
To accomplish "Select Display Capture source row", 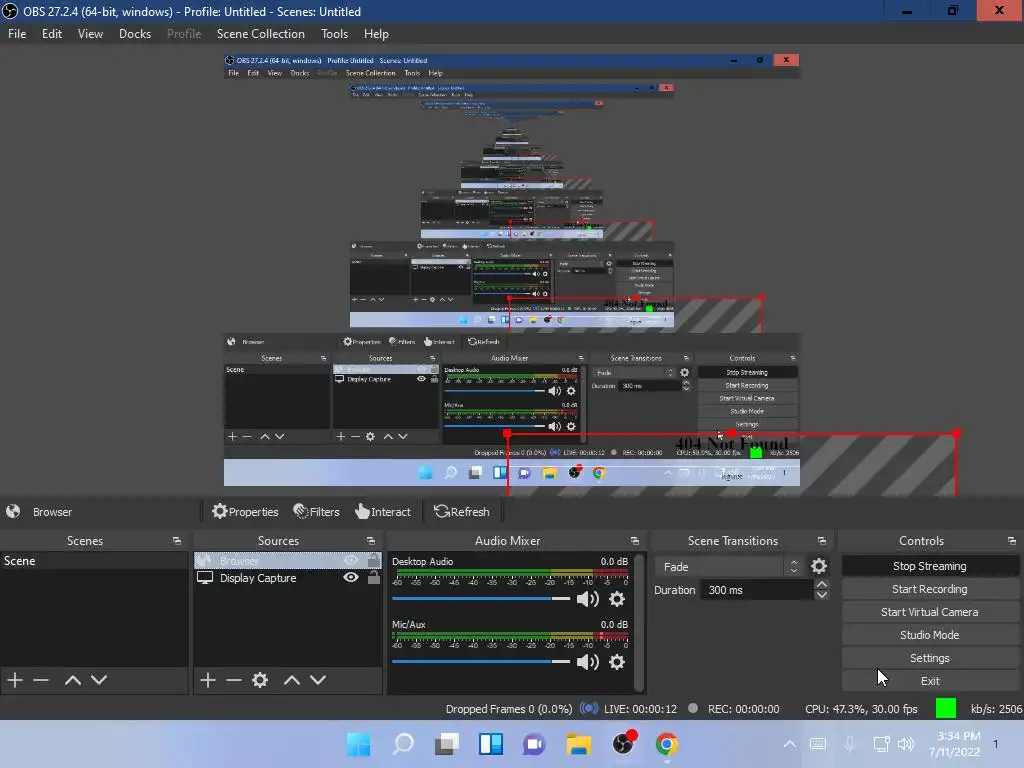I will pyautogui.click(x=288, y=577).
